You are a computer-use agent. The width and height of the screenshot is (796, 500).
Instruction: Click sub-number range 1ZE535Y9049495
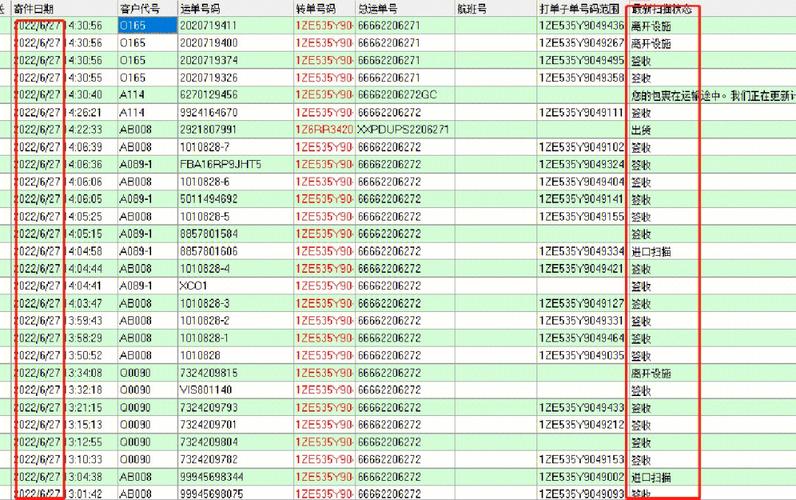coord(582,60)
